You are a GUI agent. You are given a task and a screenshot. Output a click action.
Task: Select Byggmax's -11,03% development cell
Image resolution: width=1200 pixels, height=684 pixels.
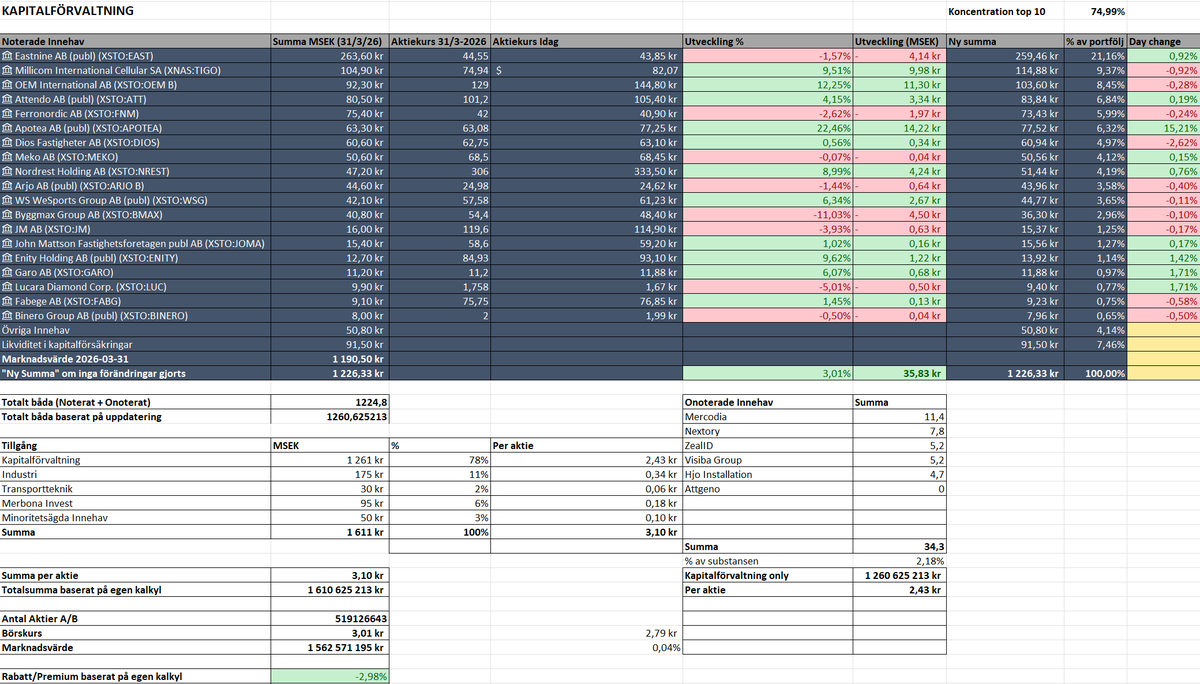coord(767,215)
